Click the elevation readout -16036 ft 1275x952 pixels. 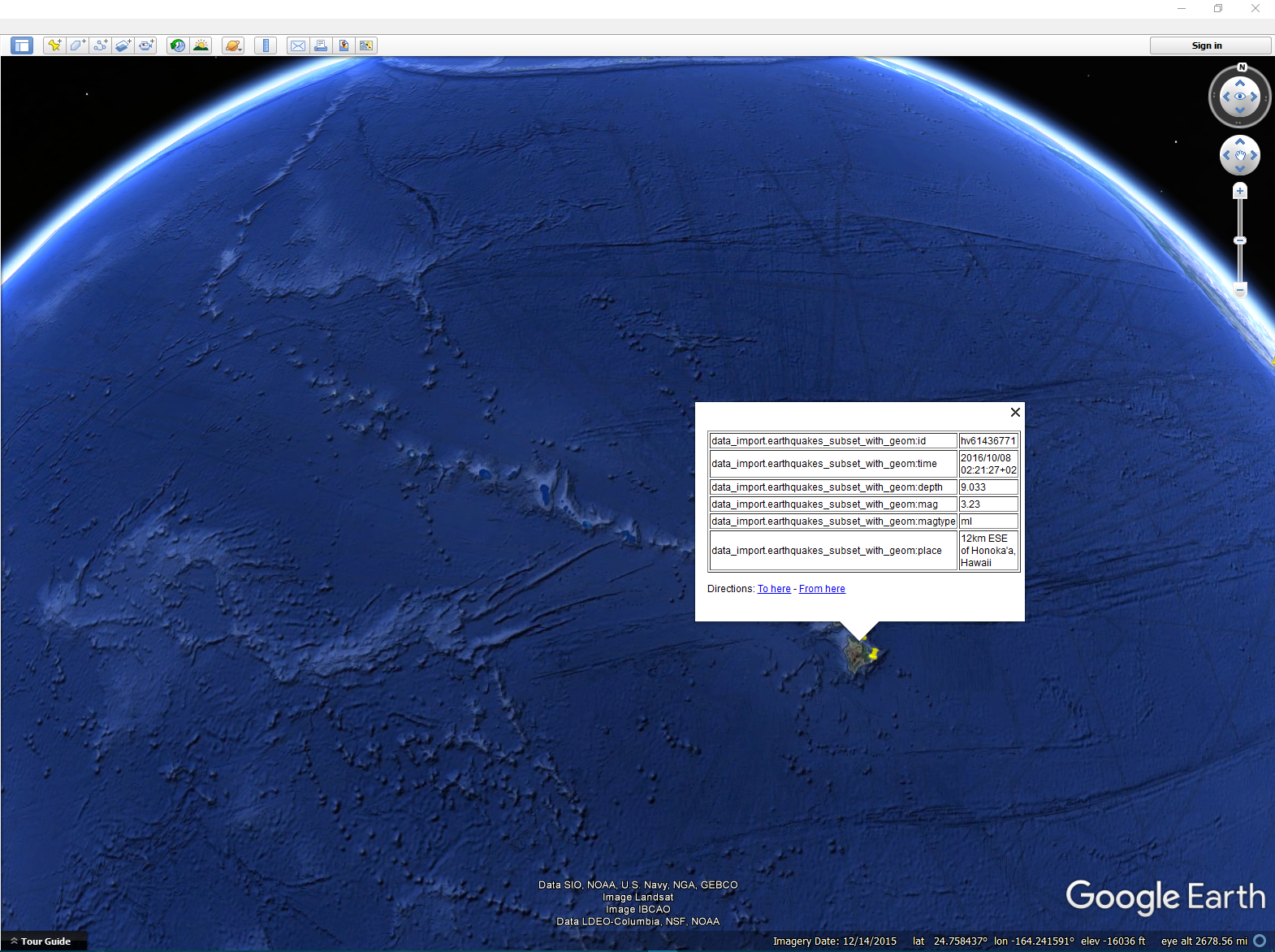pyautogui.click(x=1123, y=941)
